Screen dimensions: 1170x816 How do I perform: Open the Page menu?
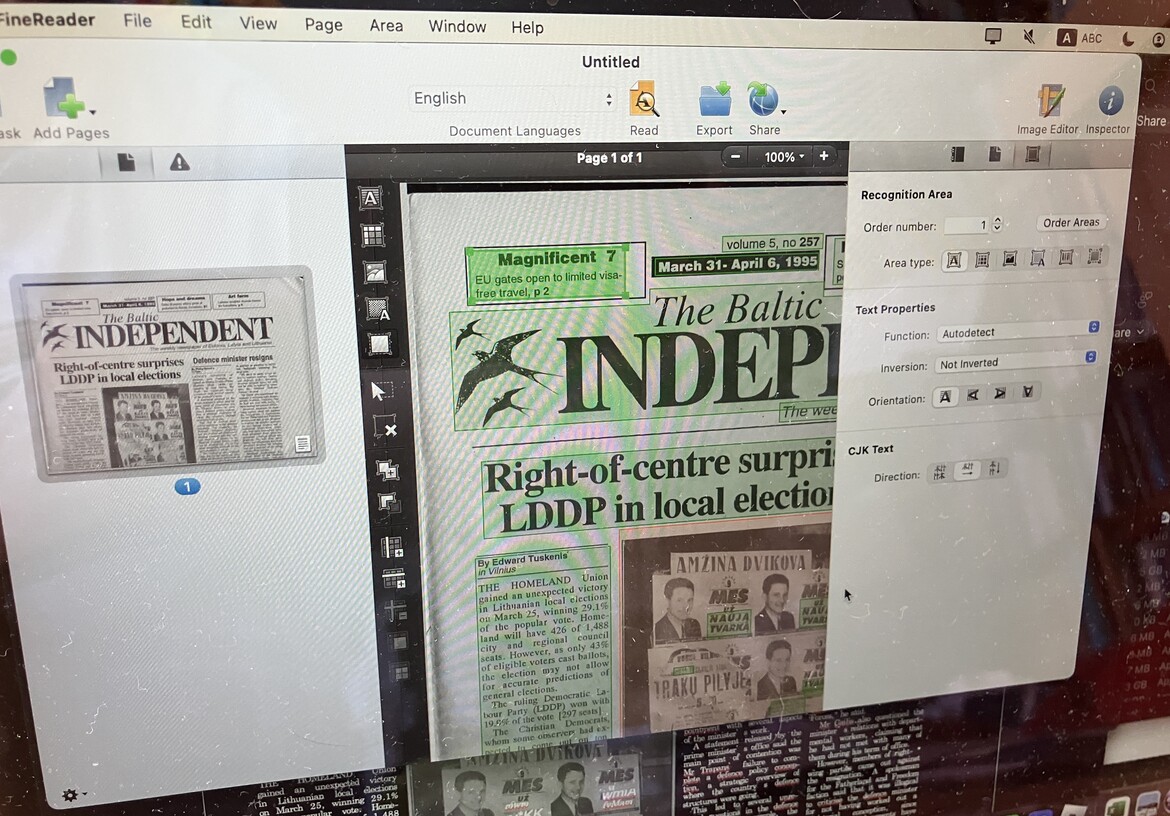coord(323,25)
